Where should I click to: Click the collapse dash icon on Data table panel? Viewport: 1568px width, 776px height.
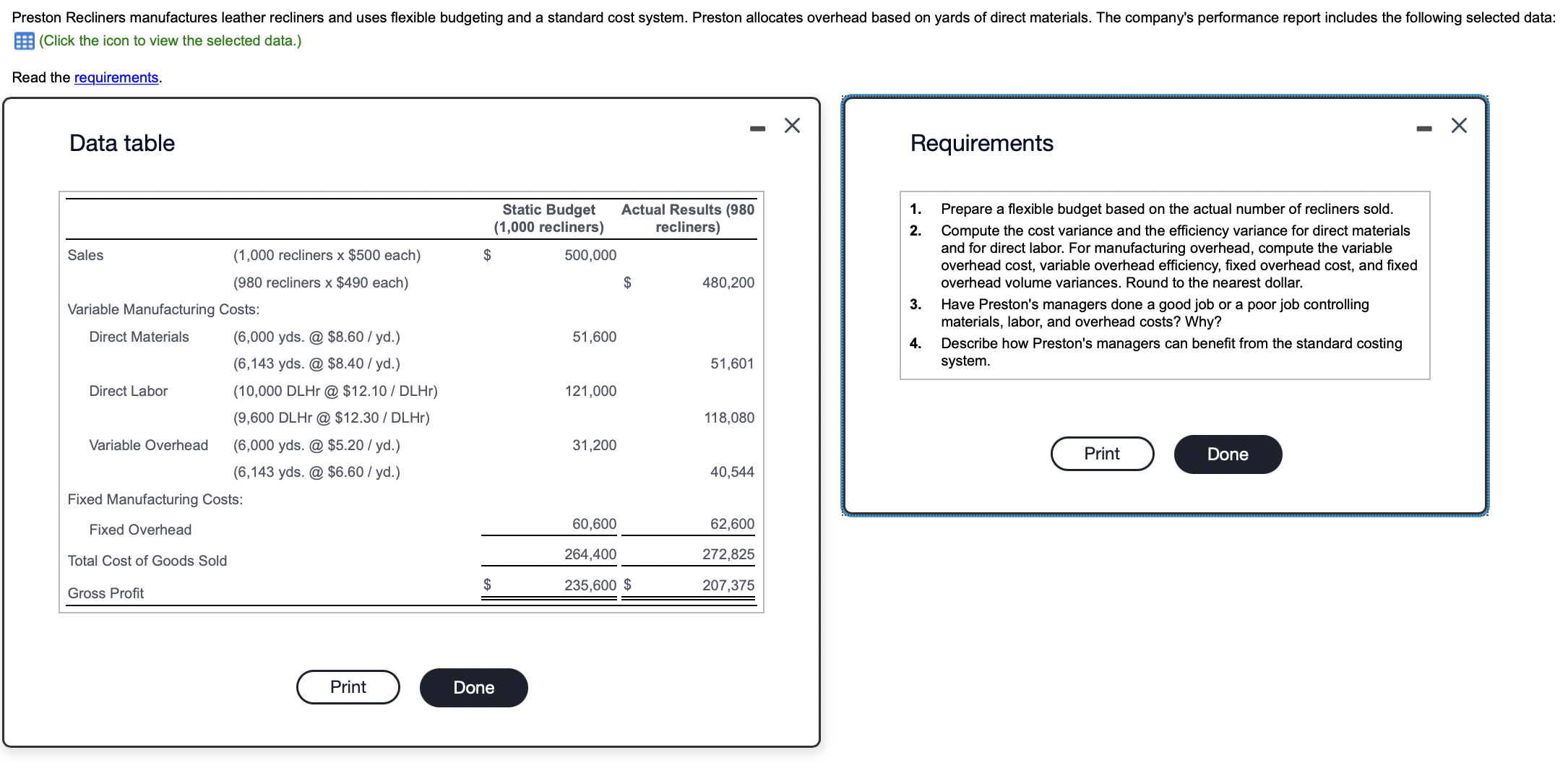(757, 125)
